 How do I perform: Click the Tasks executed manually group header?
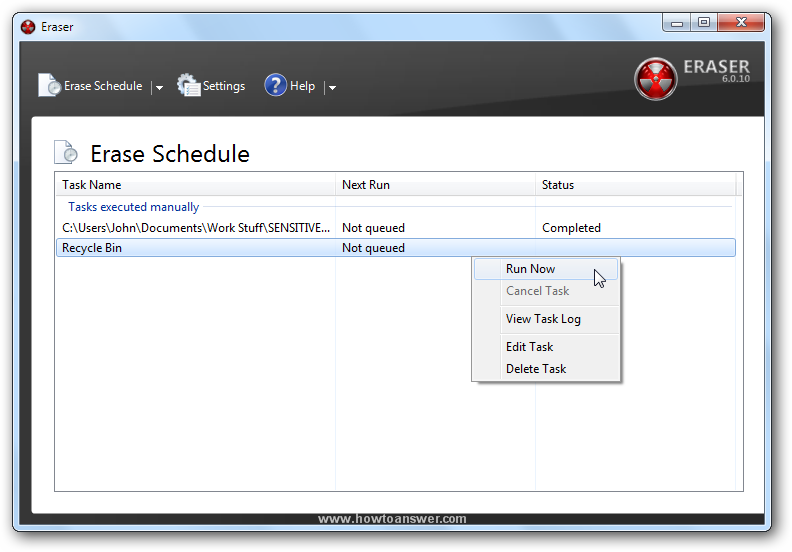tap(134, 207)
